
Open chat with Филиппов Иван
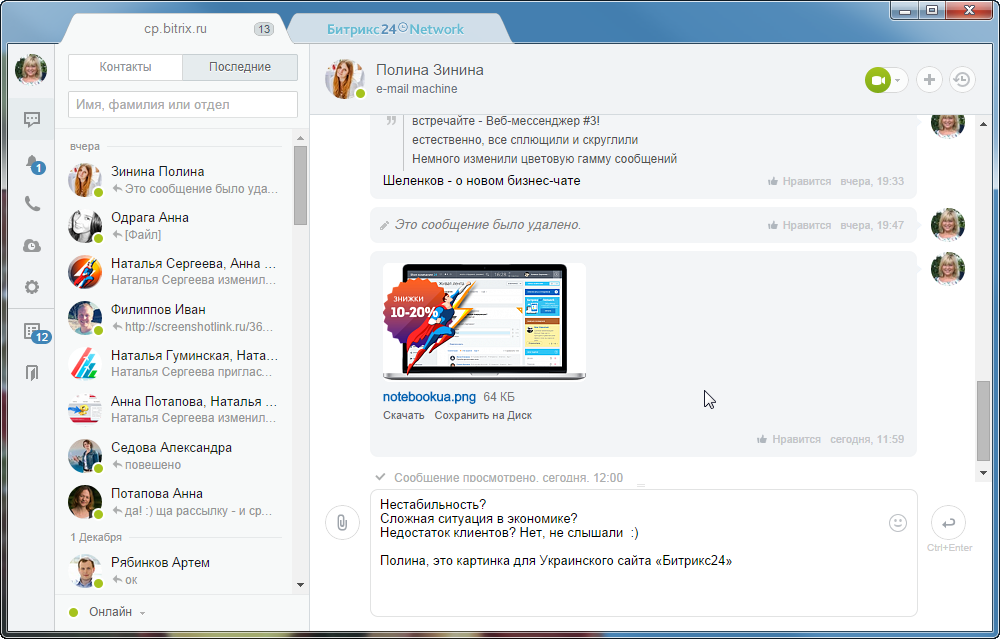pos(173,318)
